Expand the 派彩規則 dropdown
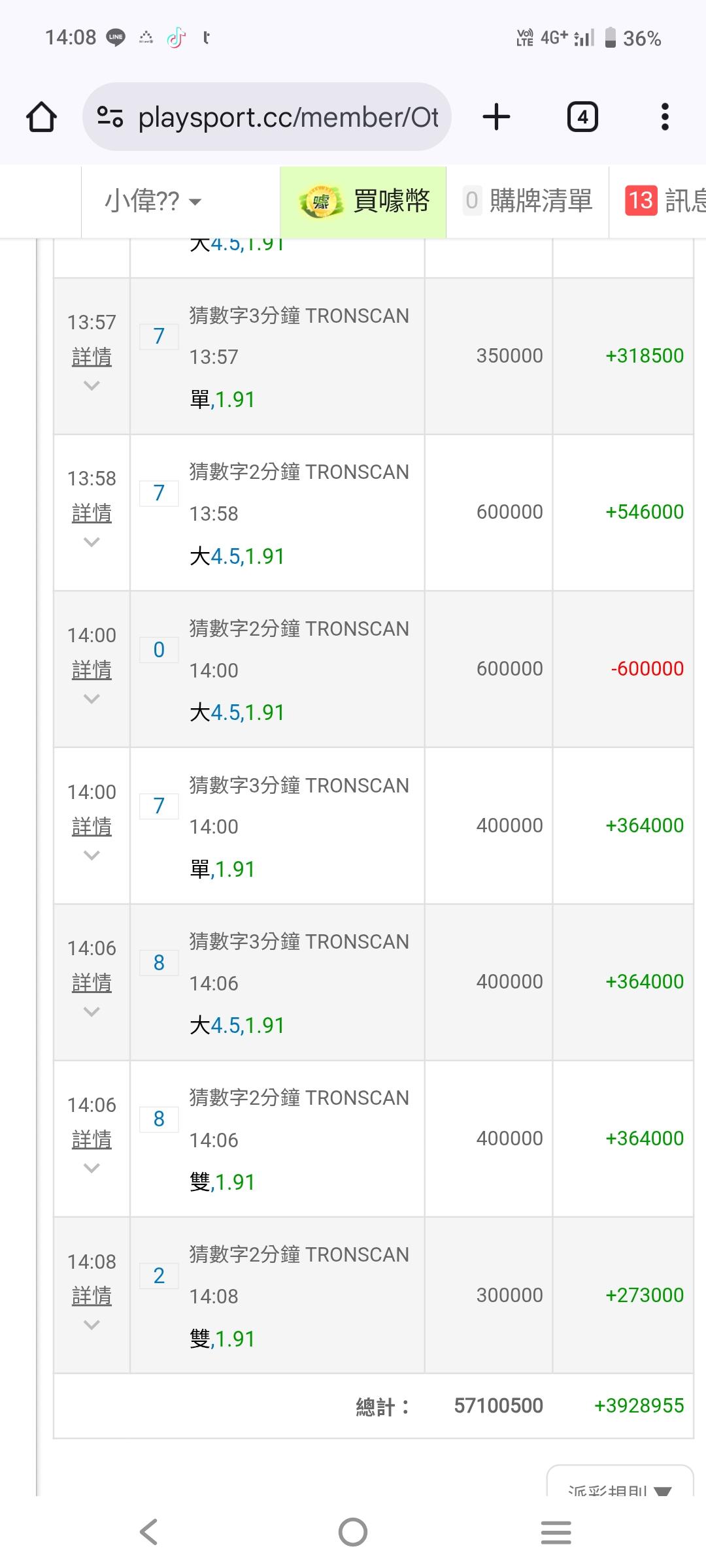The width and height of the screenshot is (706, 1568). point(619,1488)
